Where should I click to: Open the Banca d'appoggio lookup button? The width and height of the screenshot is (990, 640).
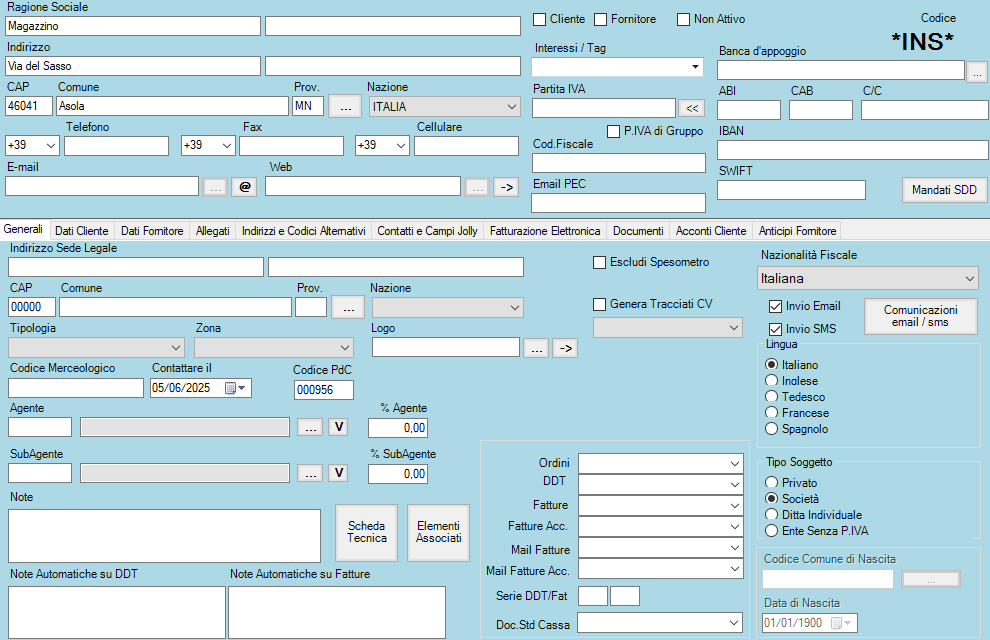[x=977, y=70]
